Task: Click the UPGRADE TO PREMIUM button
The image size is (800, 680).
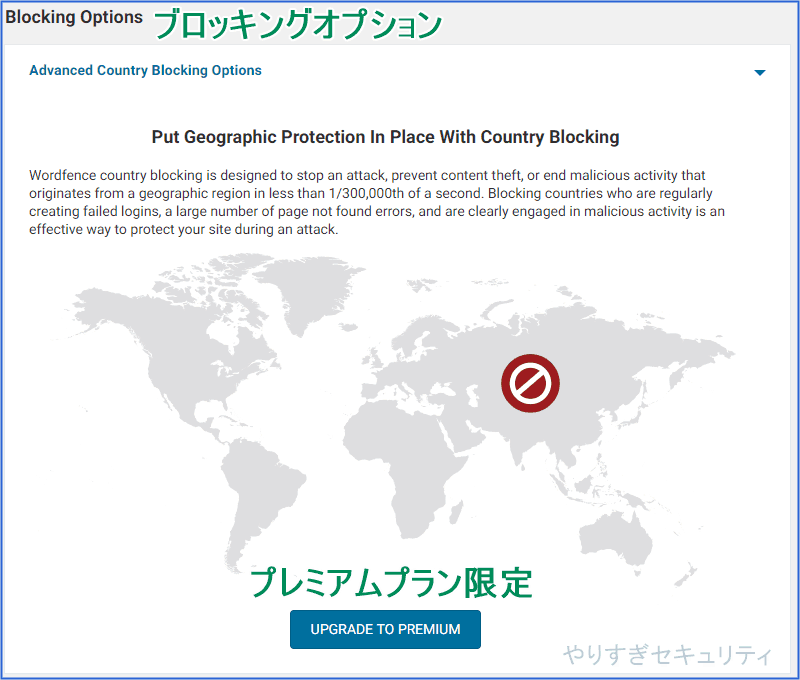Action: 385,629
